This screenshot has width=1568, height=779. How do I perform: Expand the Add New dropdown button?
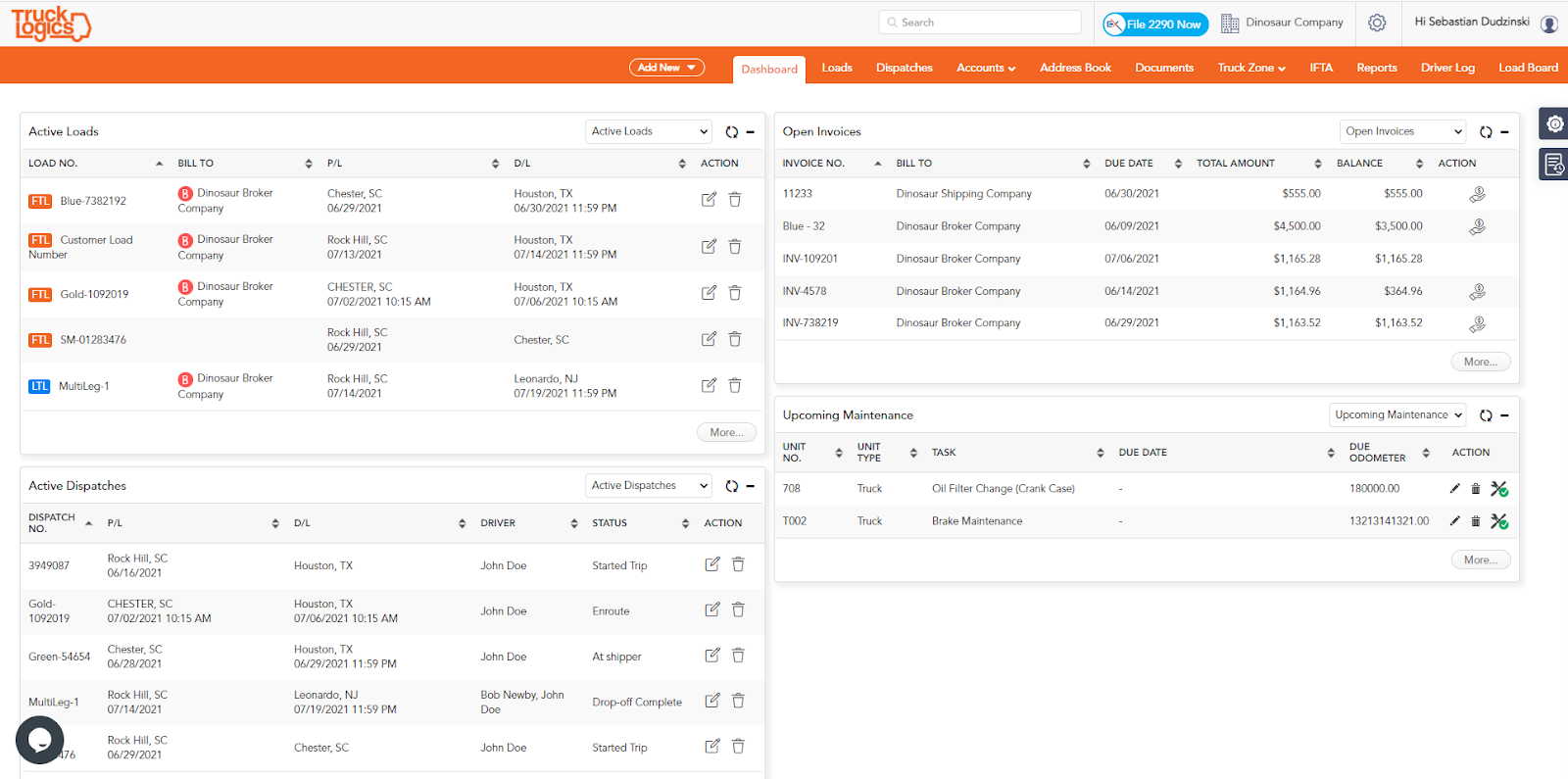(666, 68)
